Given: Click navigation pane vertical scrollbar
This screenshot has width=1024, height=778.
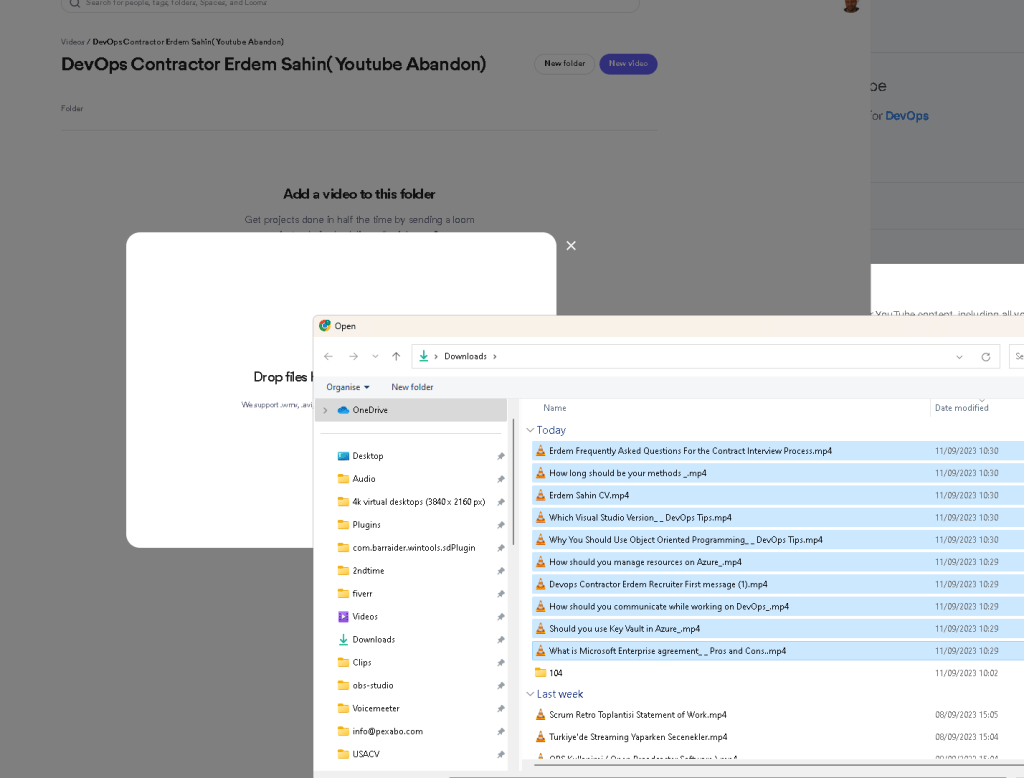Looking at the screenshot, I should coord(514,483).
